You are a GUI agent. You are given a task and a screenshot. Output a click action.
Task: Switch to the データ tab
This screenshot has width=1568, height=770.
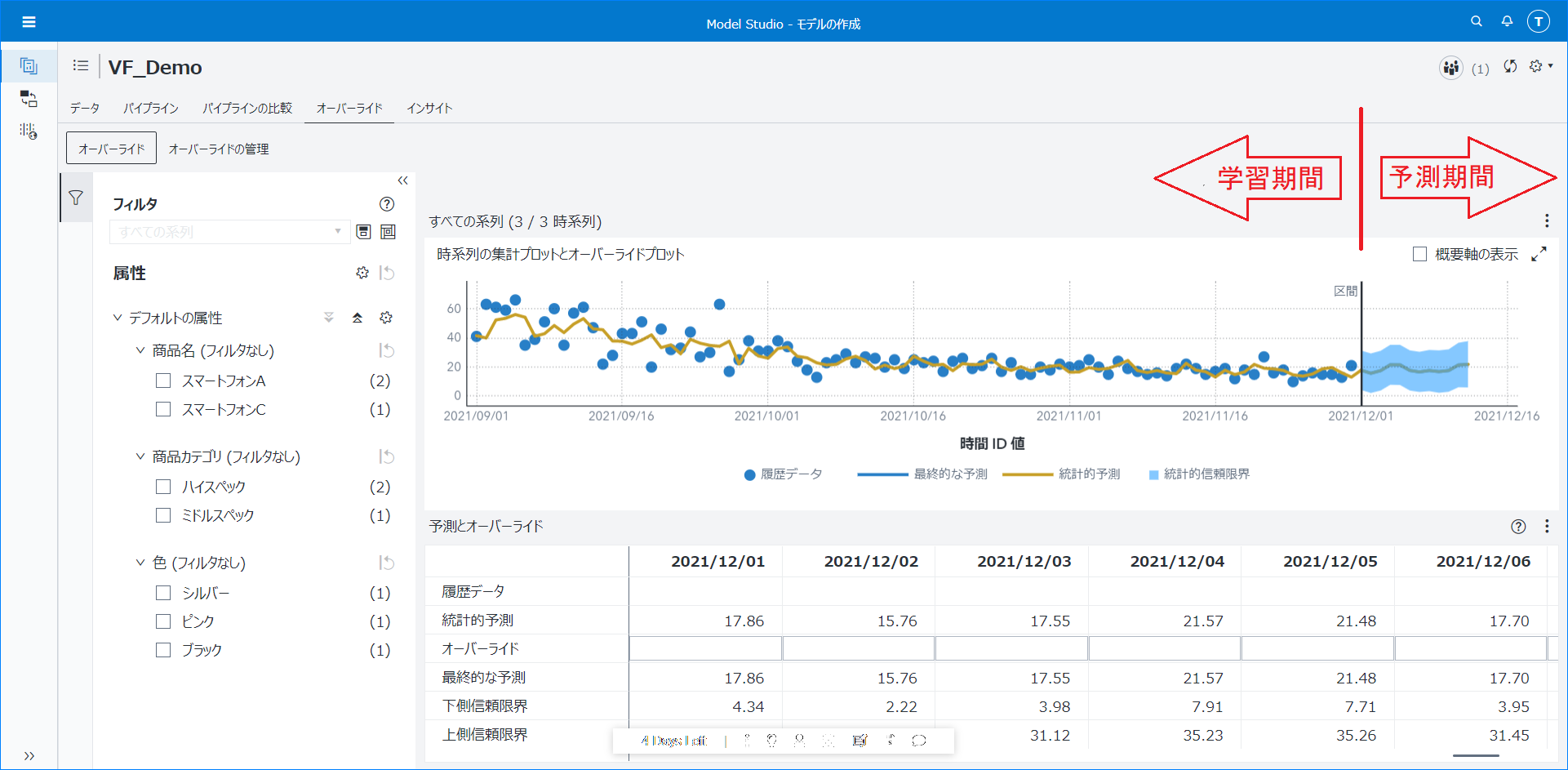tap(85, 108)
